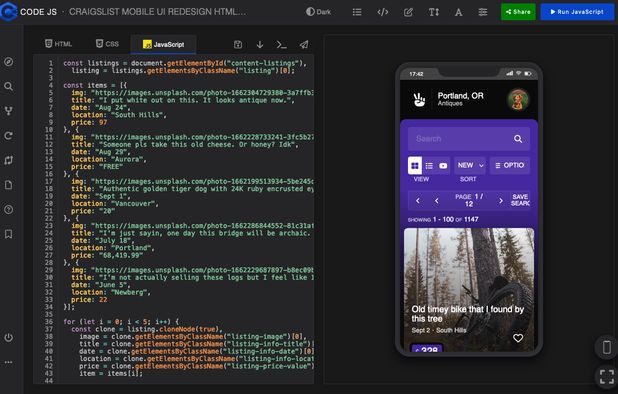
Task: Switch to the CSS tab
Action: [x=107, y=44]
